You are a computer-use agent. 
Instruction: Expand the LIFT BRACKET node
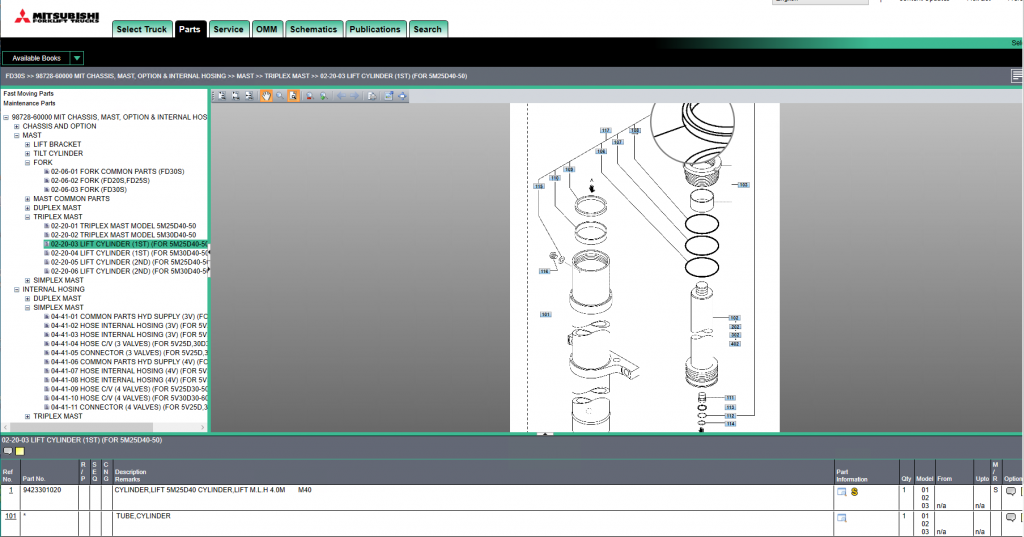(x=27, y=145)
